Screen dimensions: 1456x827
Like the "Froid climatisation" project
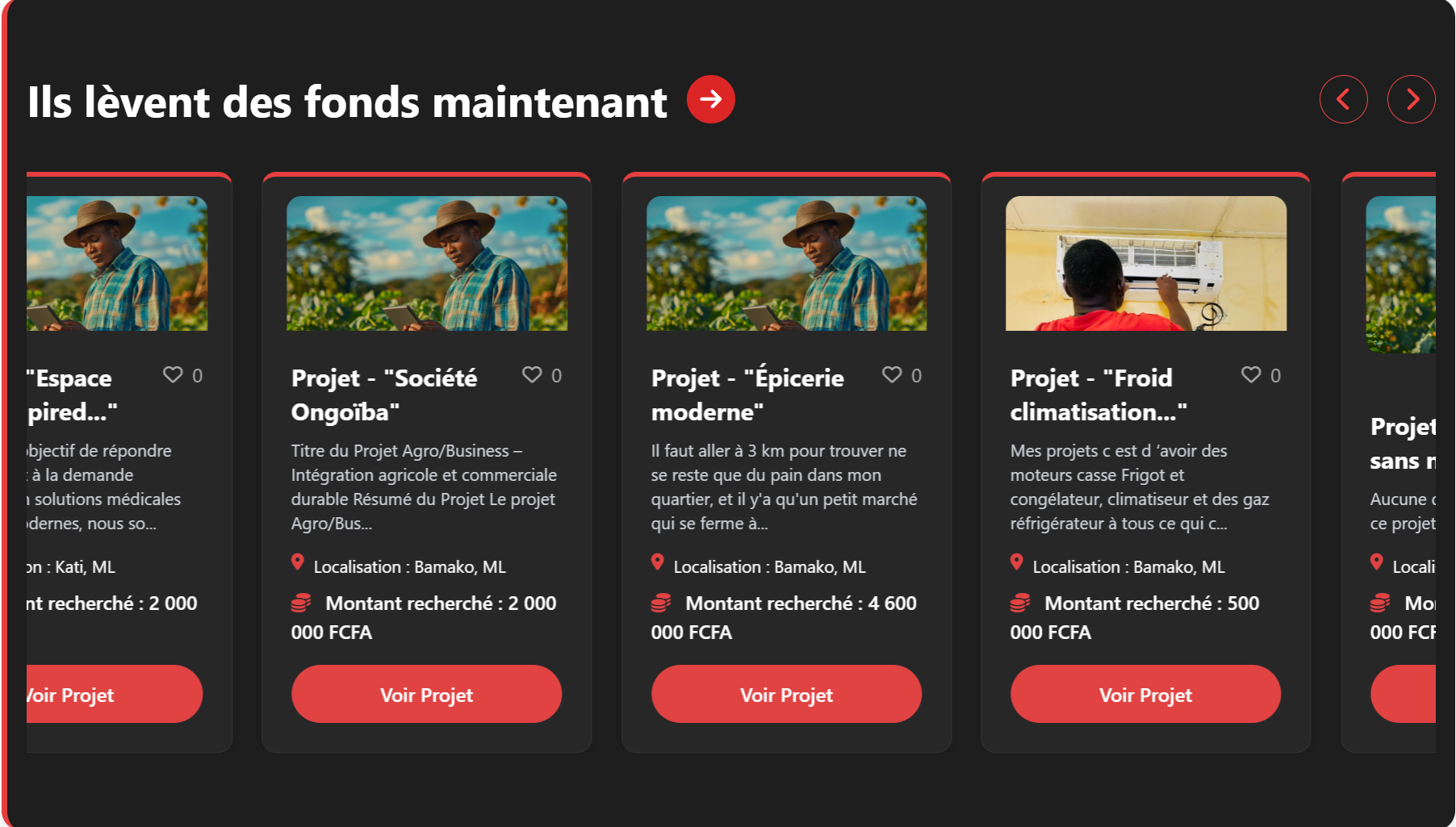[x=1251, y=374]
